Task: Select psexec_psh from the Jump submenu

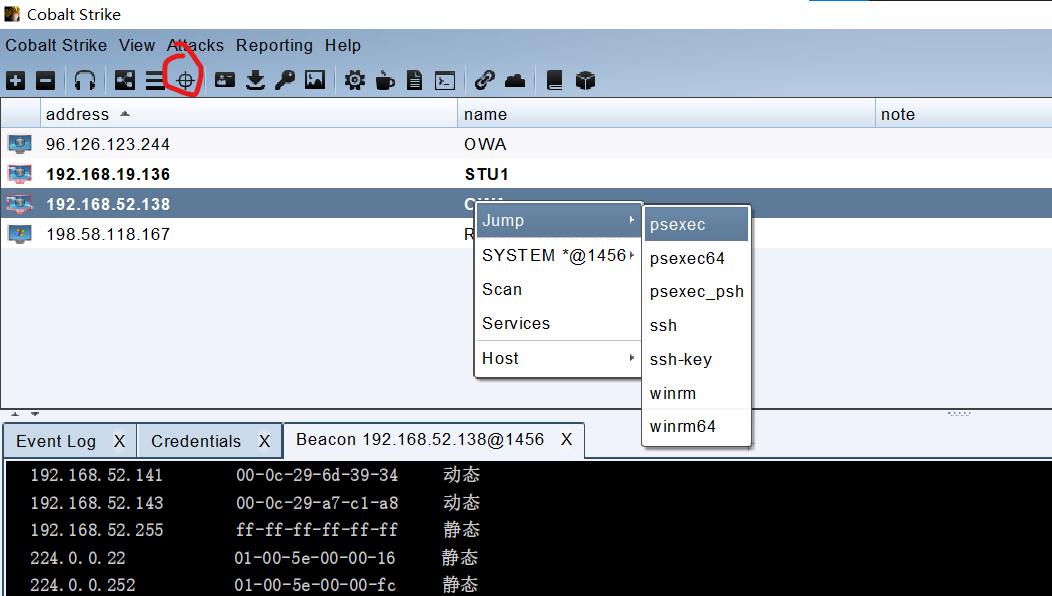Action: point(696,291)
